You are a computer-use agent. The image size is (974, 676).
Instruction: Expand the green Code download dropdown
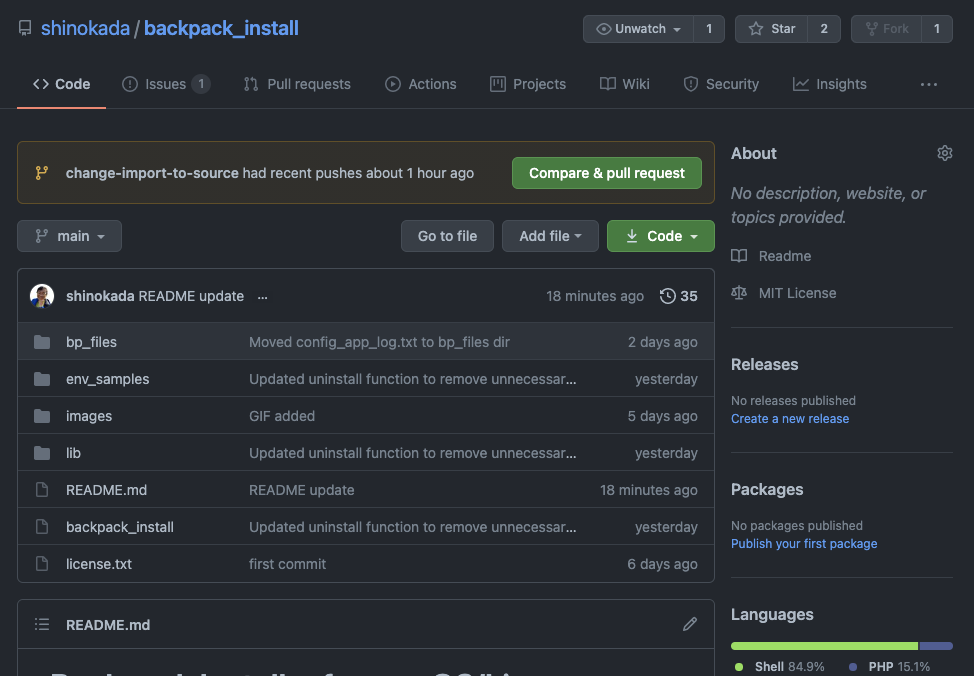pyautogui.click(x=660, y=236)
